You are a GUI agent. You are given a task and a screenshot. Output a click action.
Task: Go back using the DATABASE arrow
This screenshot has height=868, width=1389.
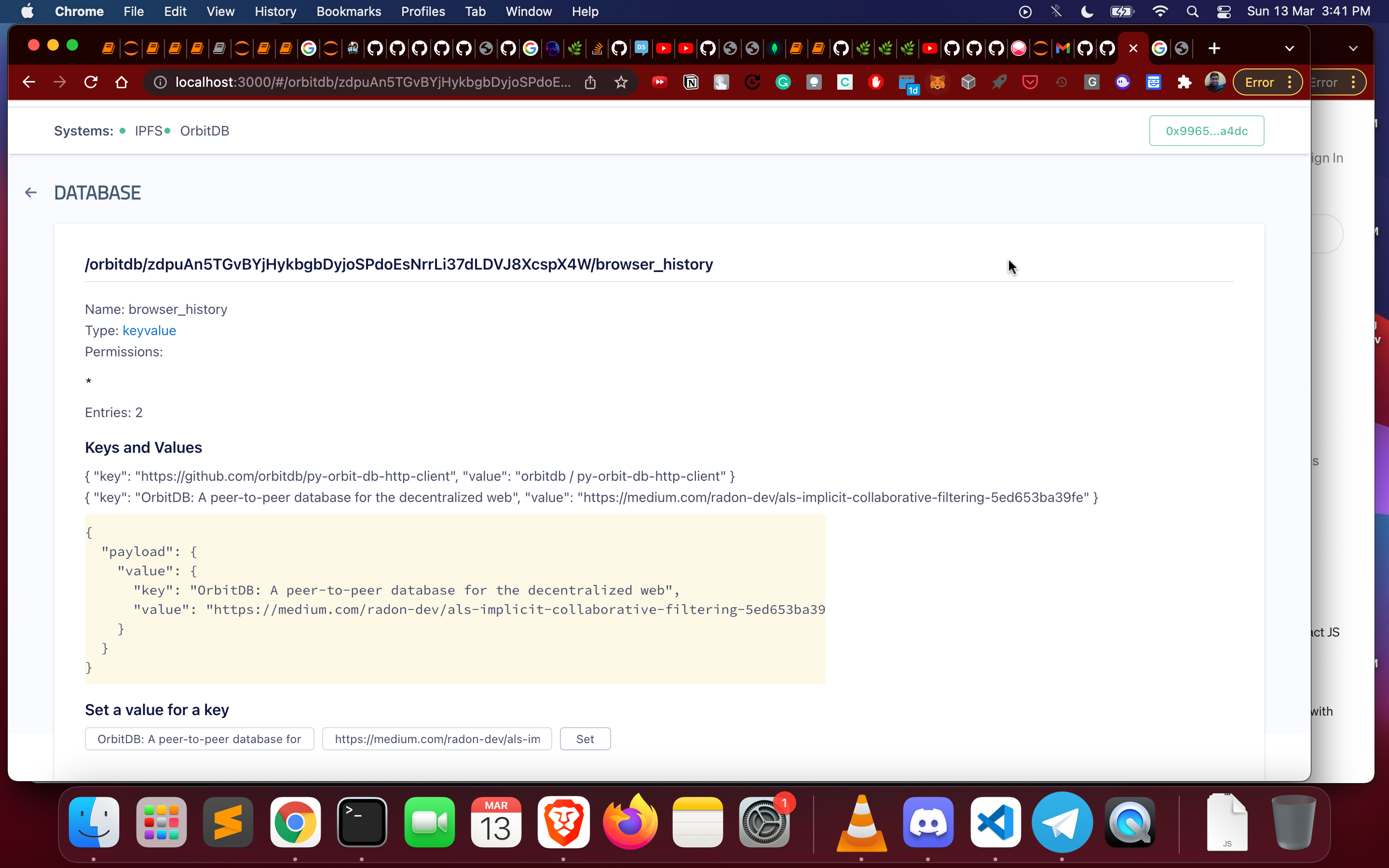point(31,193)
